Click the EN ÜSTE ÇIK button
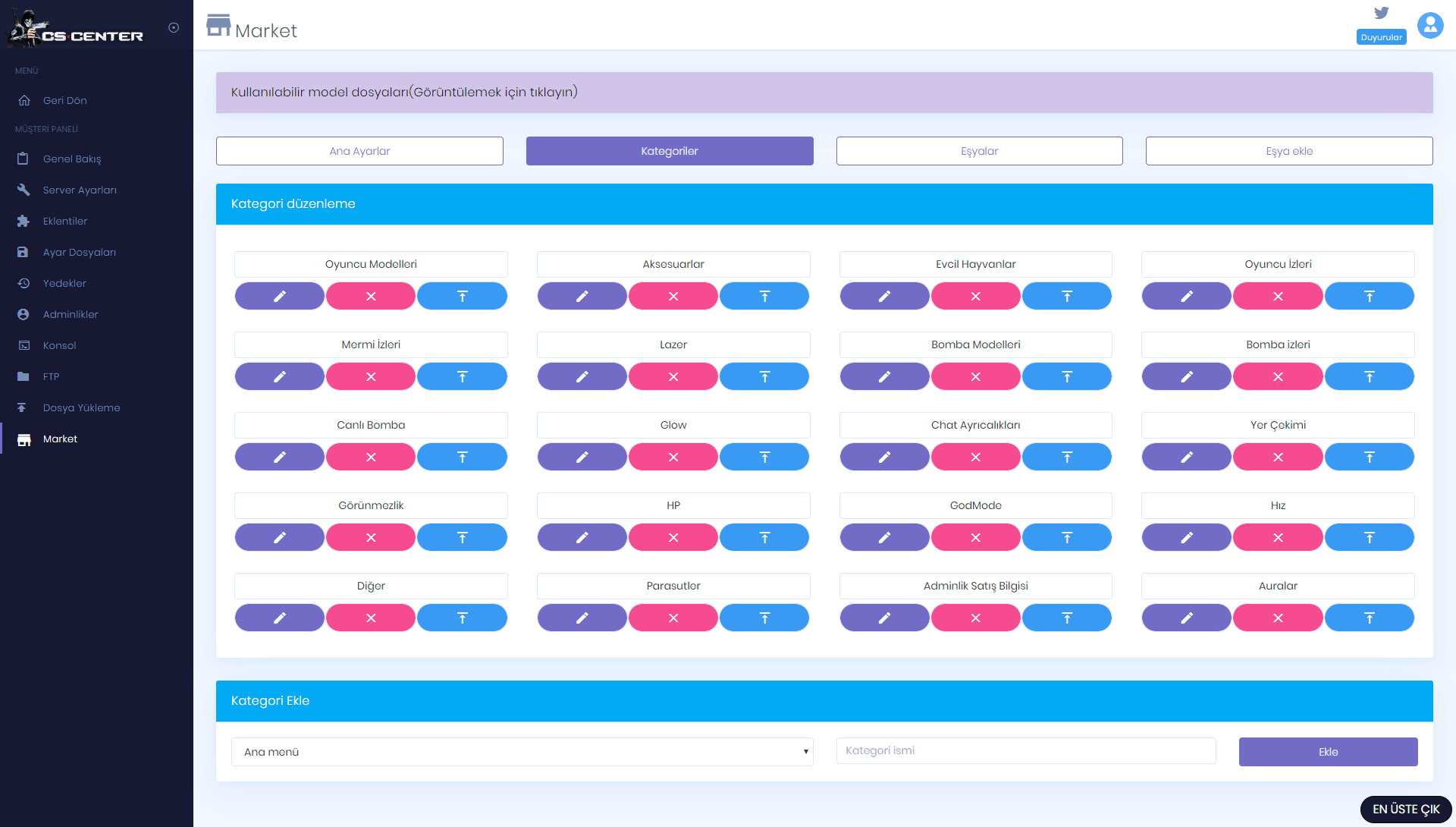The width and height of the screenshot is (1456, 827). [x=1406, y=810]
